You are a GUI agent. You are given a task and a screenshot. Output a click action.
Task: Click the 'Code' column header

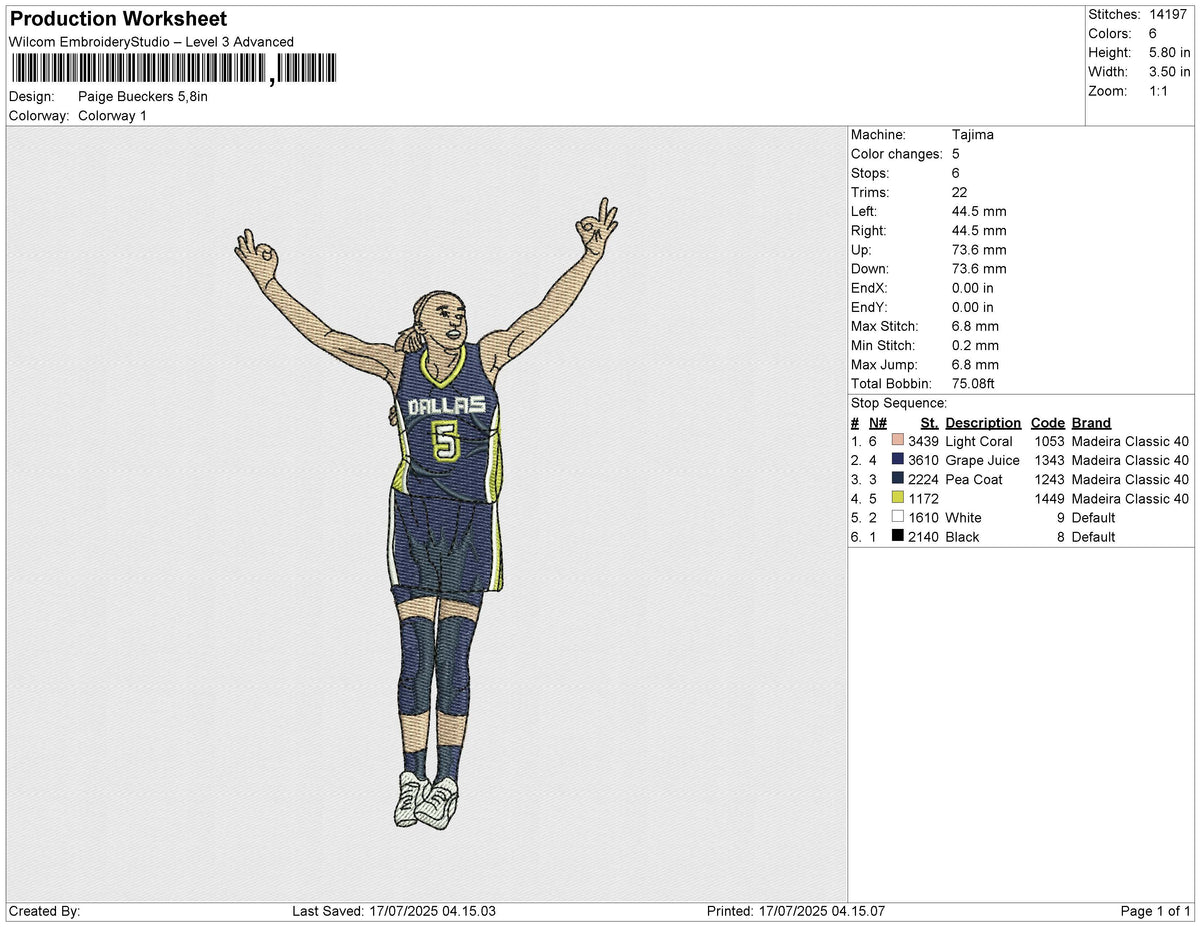[1047, 423]
